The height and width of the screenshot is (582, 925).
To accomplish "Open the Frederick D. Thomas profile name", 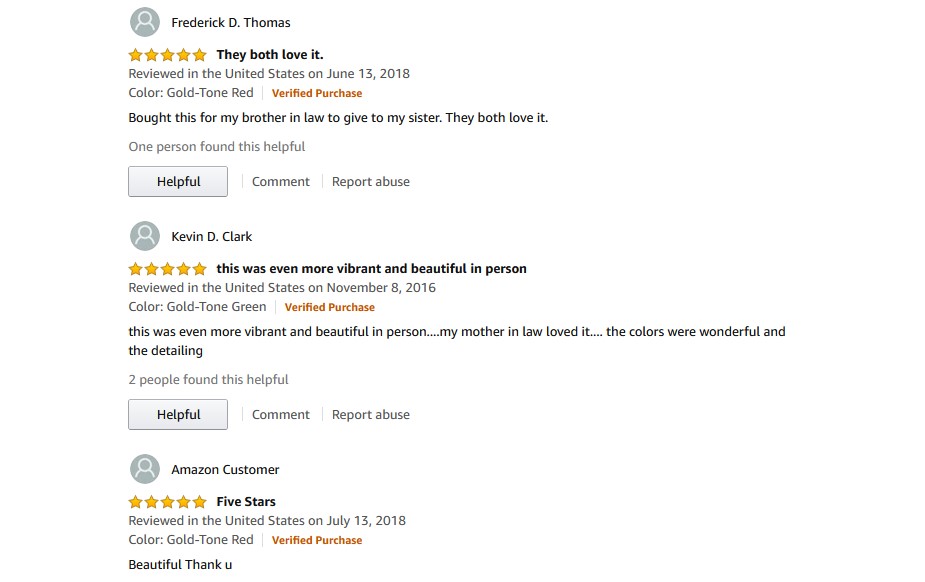I will point(231,23).
